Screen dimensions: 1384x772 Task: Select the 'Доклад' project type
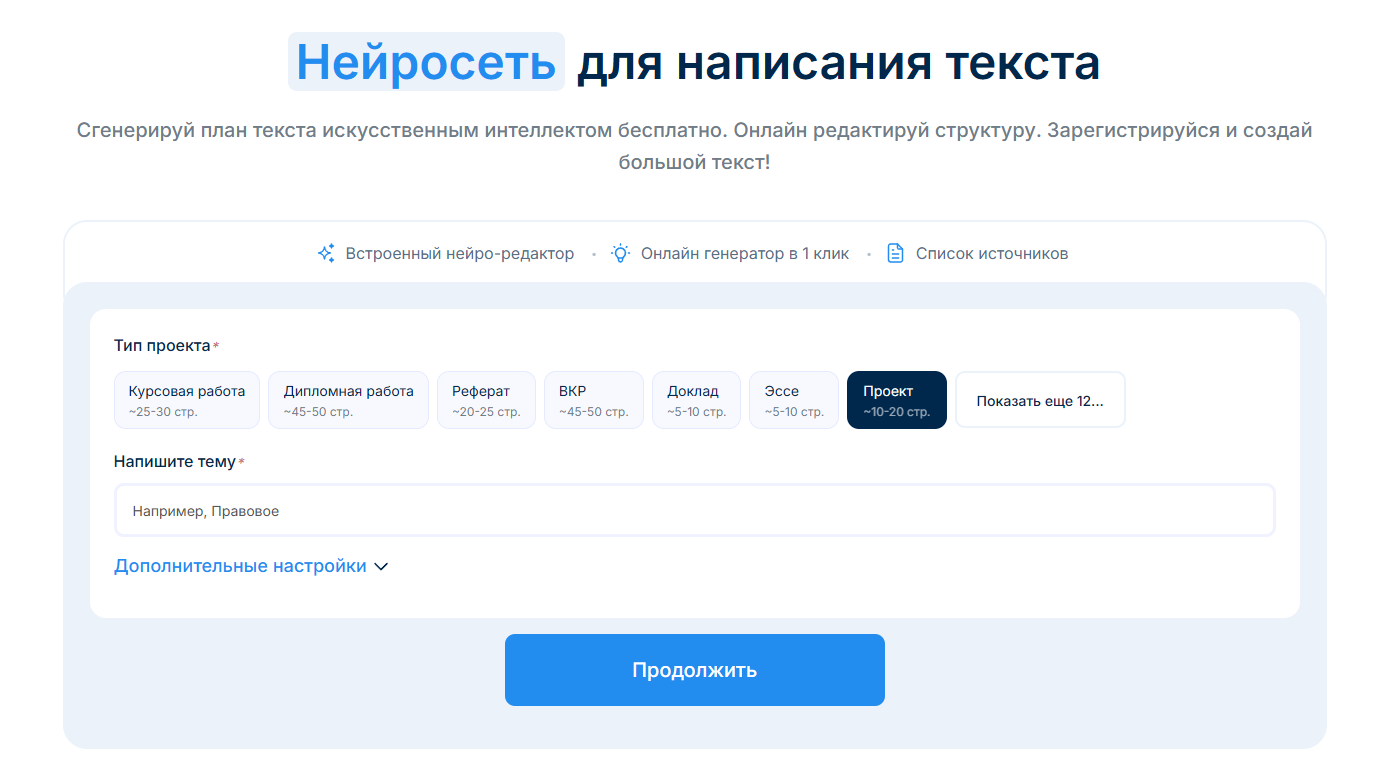point(696,399)
